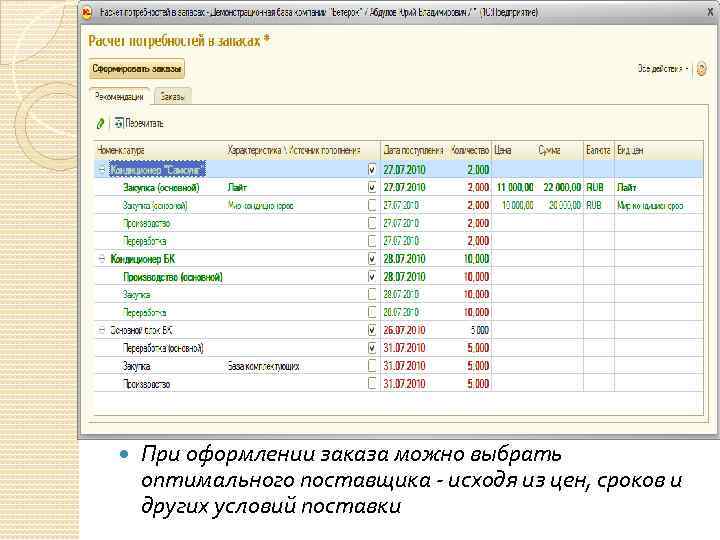Click the 1C application logo icon
Viewport: 720px width, 540px height.
(87, 12)
